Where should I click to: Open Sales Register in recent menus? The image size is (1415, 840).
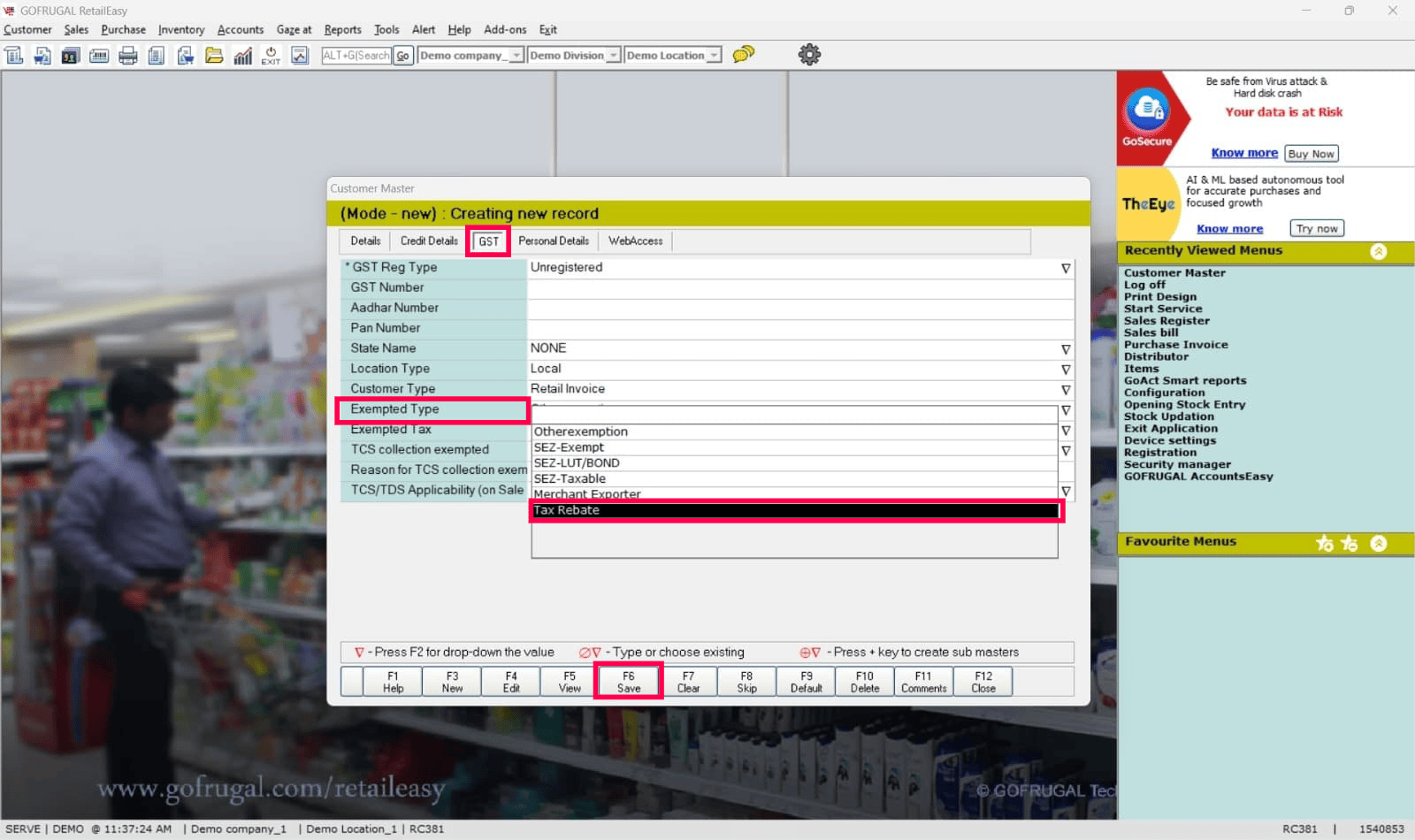tap(1166, 321)
